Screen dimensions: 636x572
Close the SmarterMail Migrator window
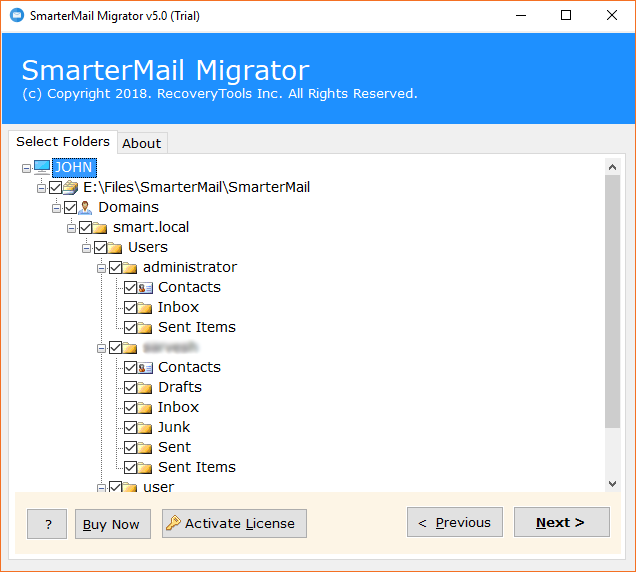[x=612, y=15]
